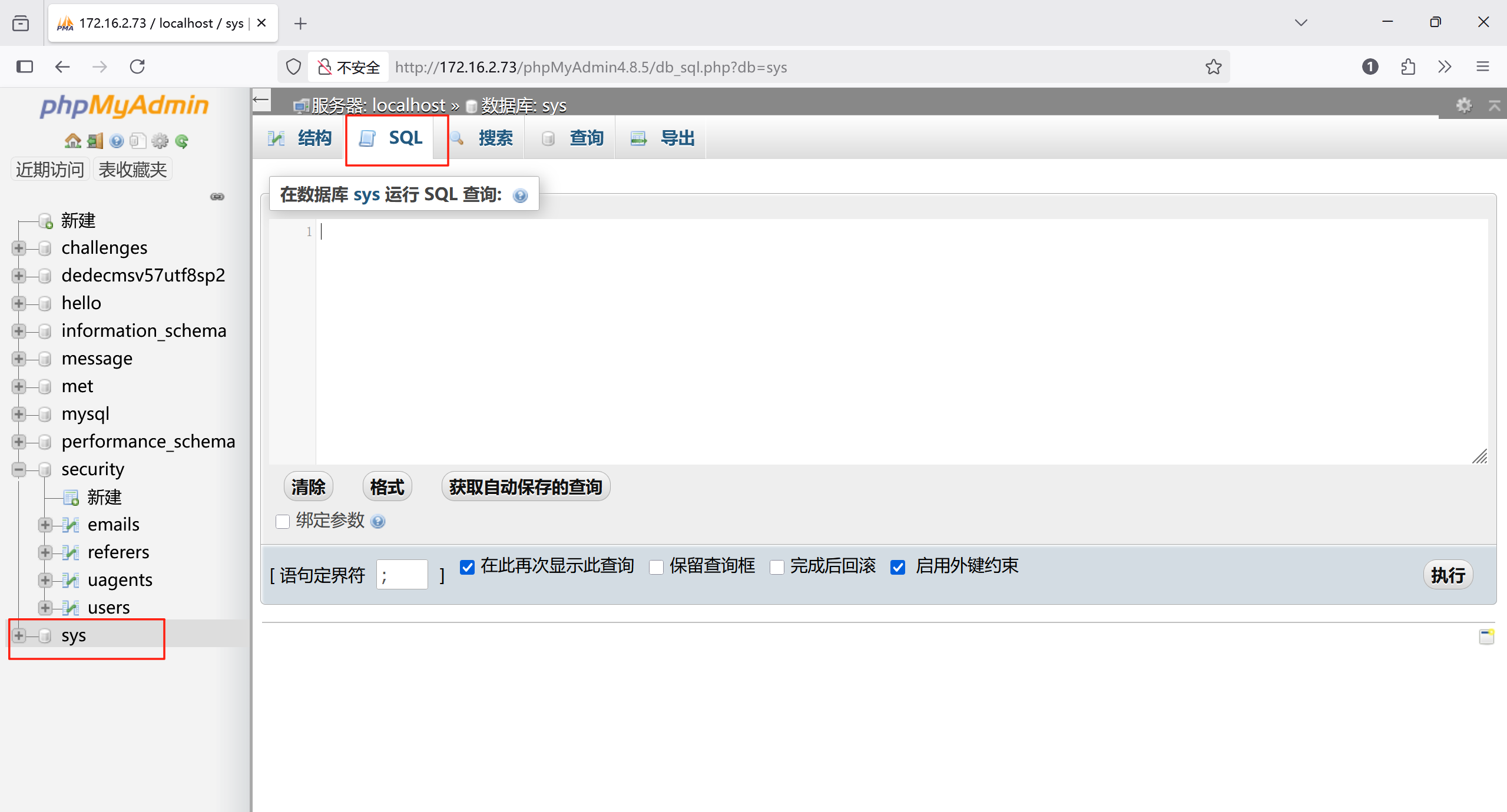1507x812 pixels.
Task: Click the link-with-main-panel chain icon
Action: [217, 197]
